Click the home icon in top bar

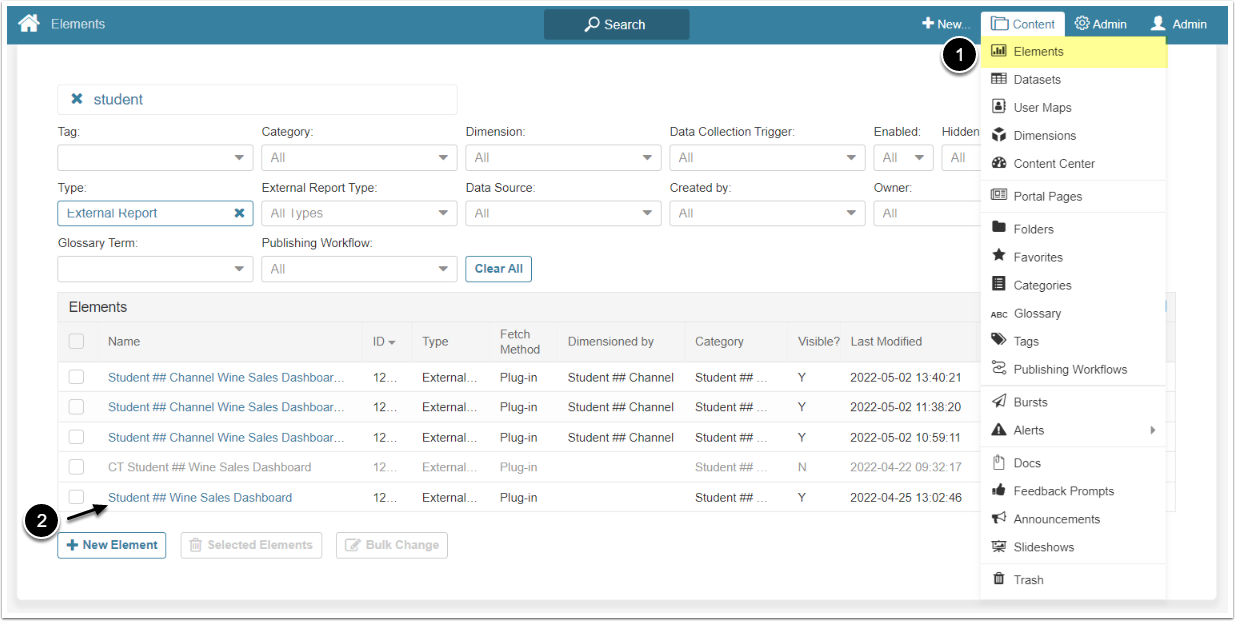pos(29,24)
